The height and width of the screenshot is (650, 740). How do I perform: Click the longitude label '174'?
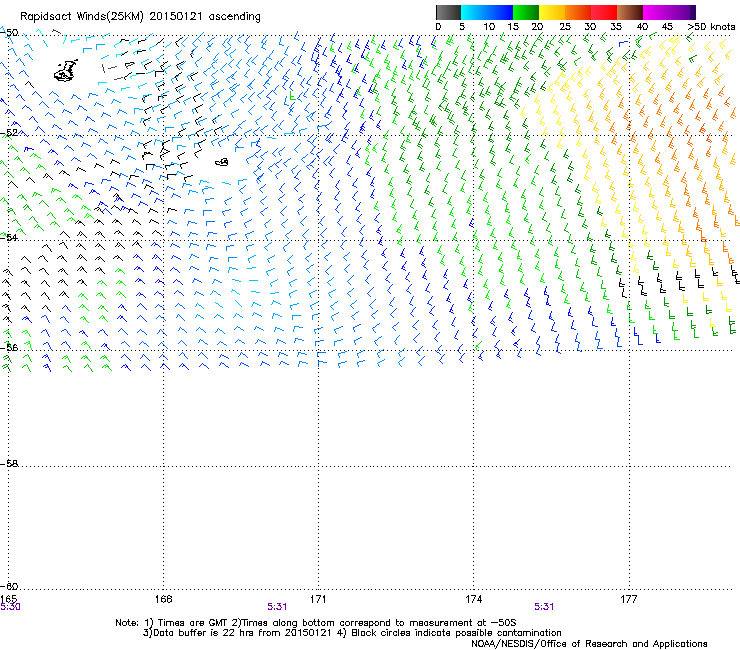coord(473,599)
